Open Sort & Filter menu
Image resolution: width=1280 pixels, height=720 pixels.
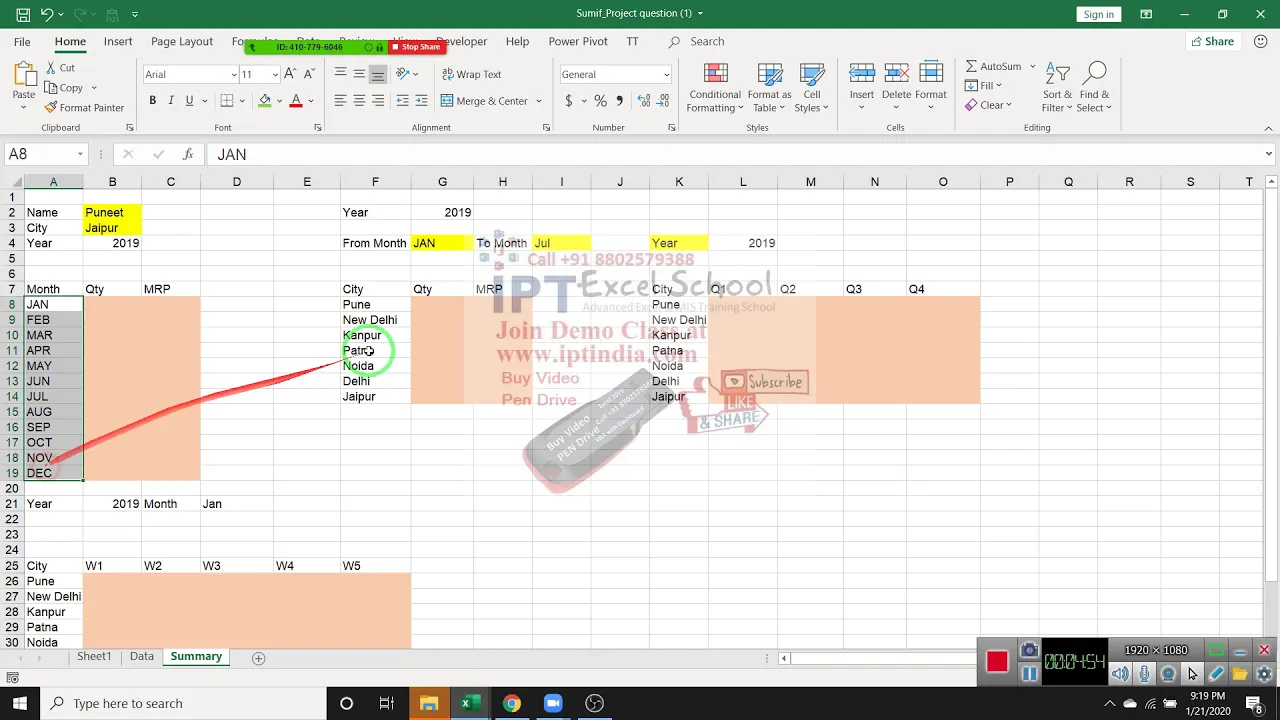(1057, 88)
